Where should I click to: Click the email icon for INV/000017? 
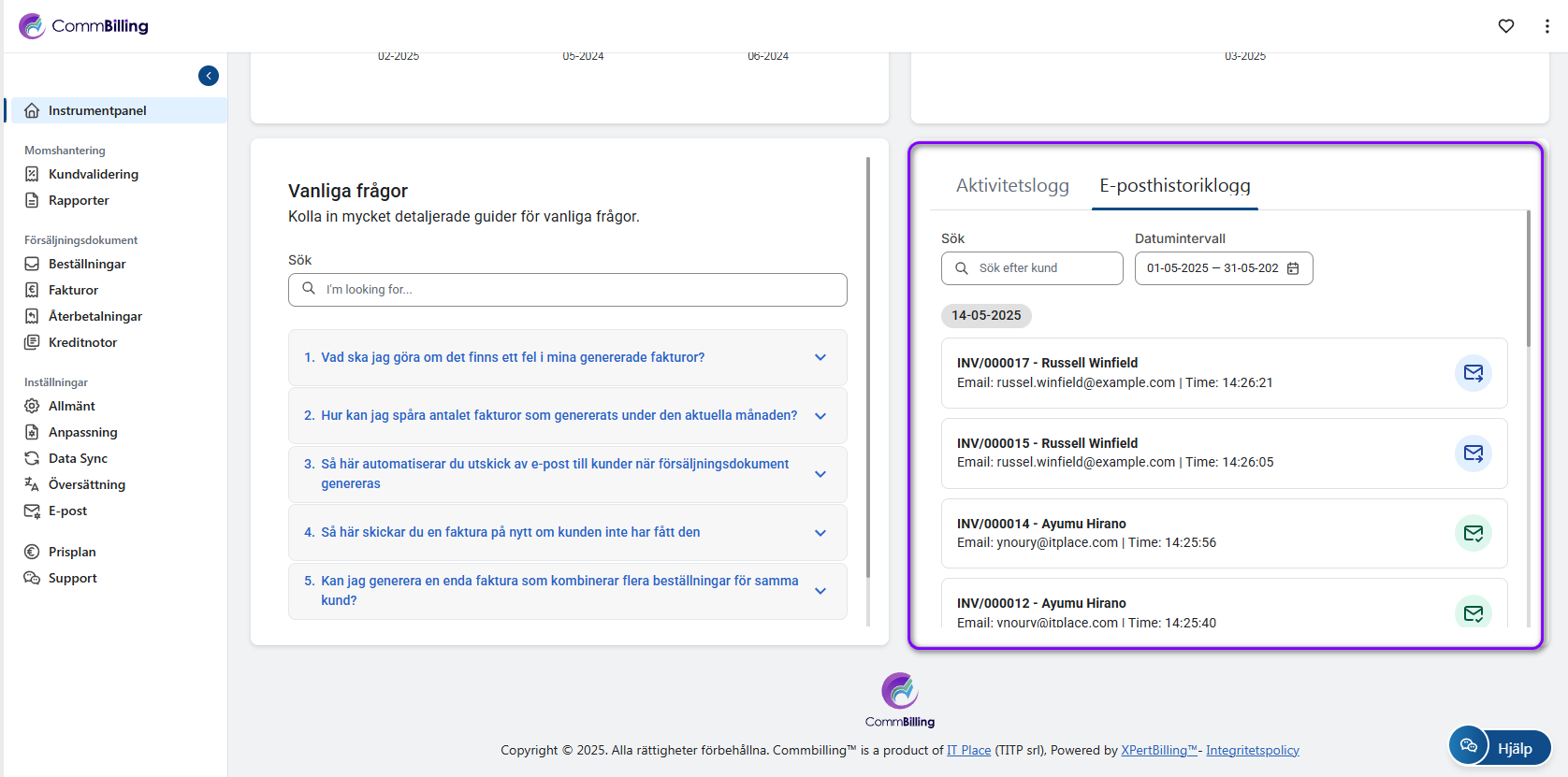pos(1473,373)
